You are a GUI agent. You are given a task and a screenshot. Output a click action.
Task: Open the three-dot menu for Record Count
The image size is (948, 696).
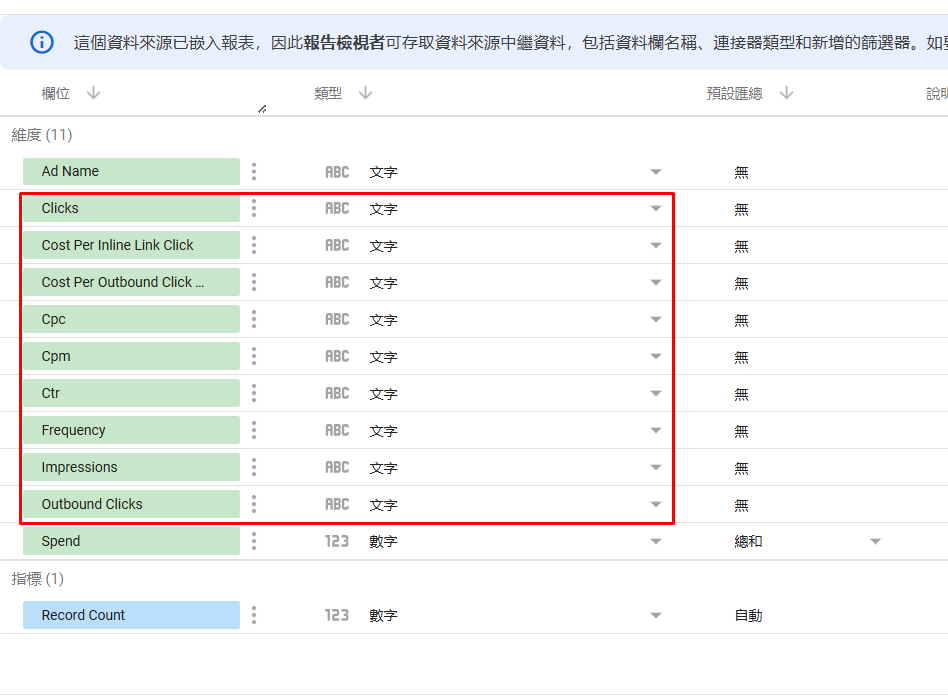254,615
